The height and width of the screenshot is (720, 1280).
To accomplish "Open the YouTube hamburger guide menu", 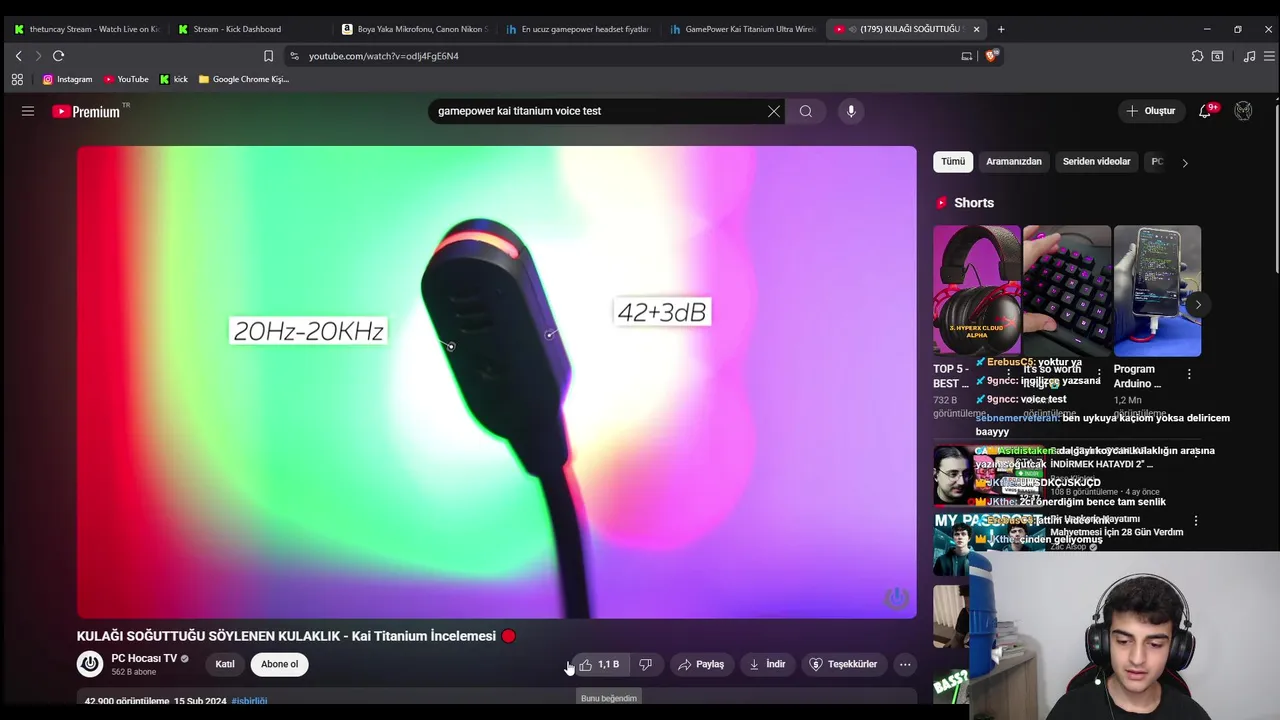I will tap(28, 111).
